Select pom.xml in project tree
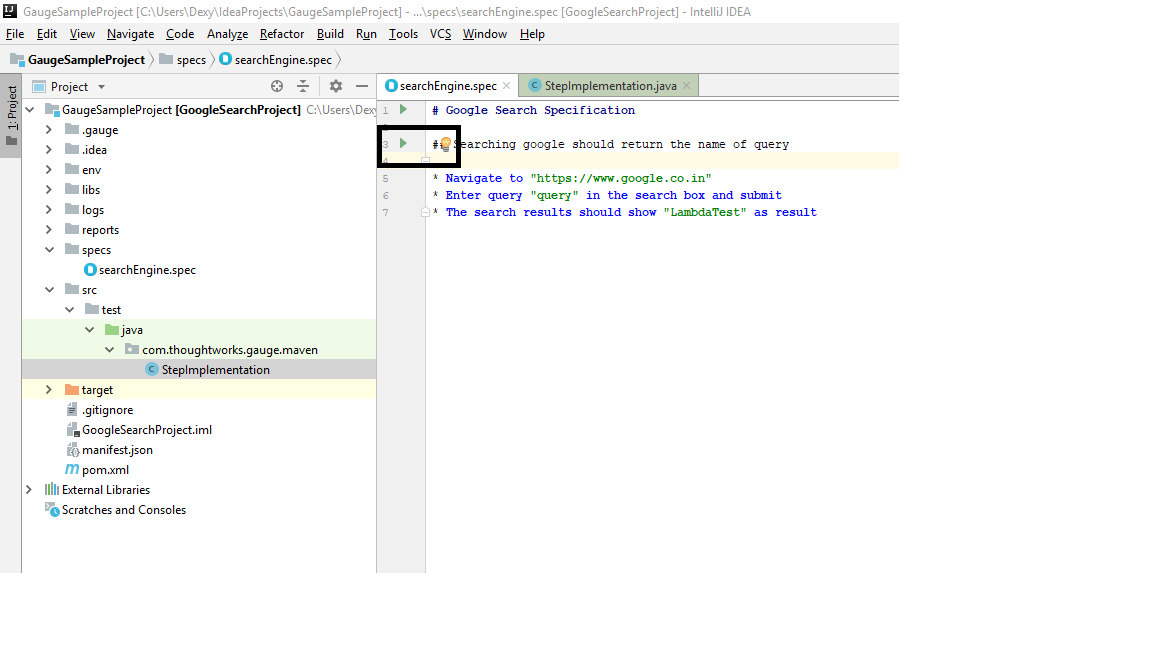 click(104, 470)
